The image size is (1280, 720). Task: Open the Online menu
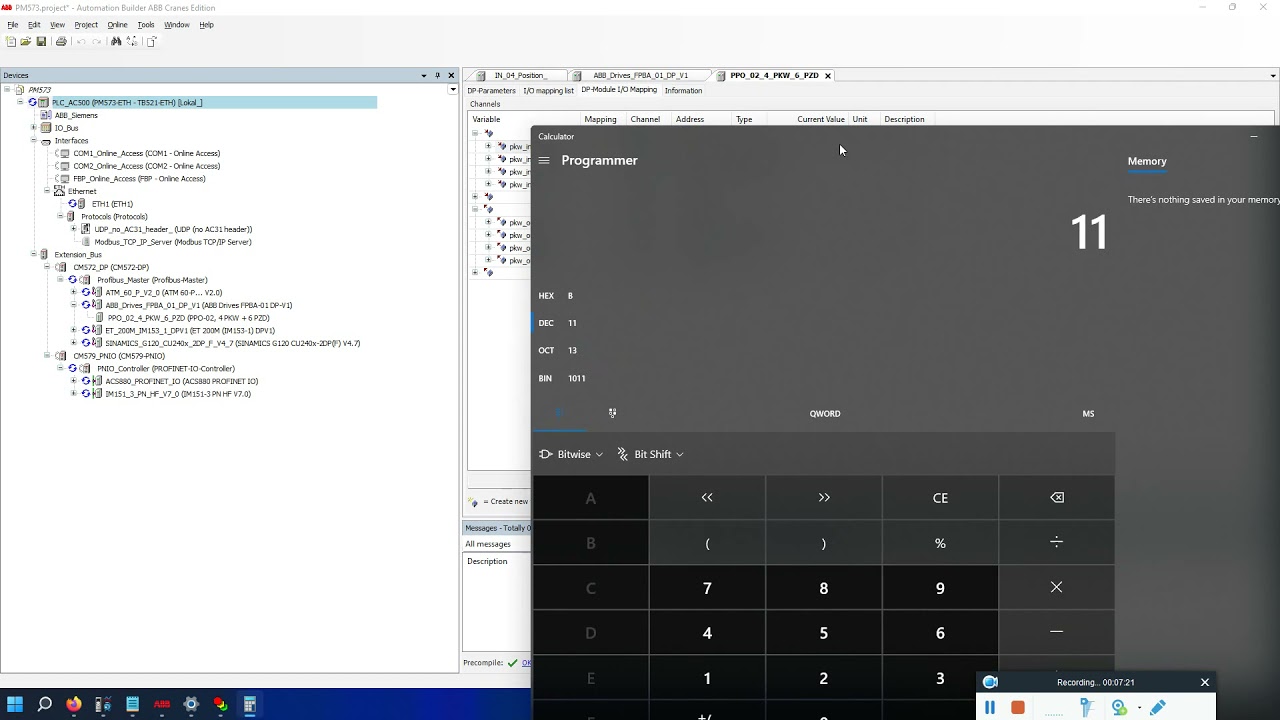point(117,24)
